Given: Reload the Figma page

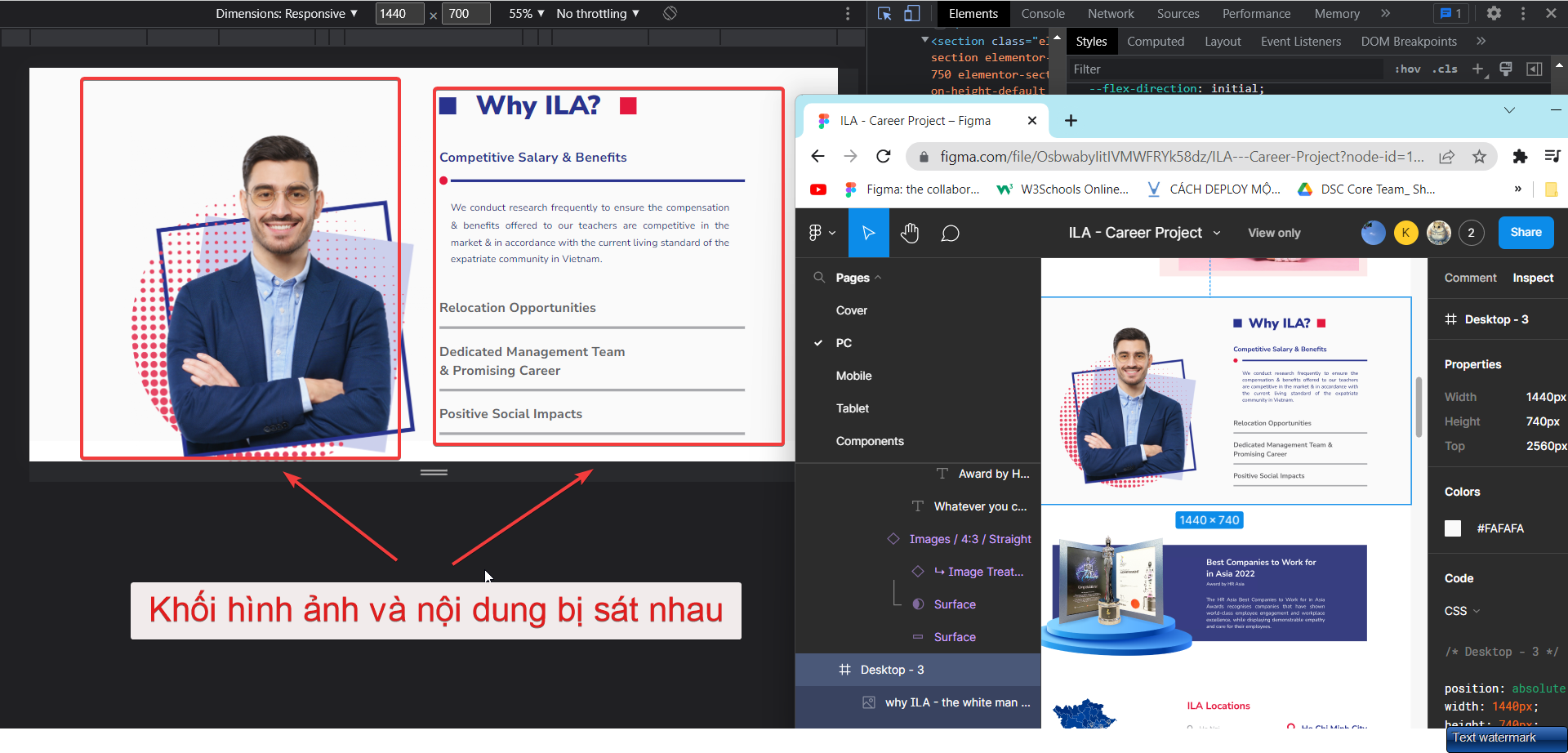Looking at the screenshot, I should tap(883, 156).
